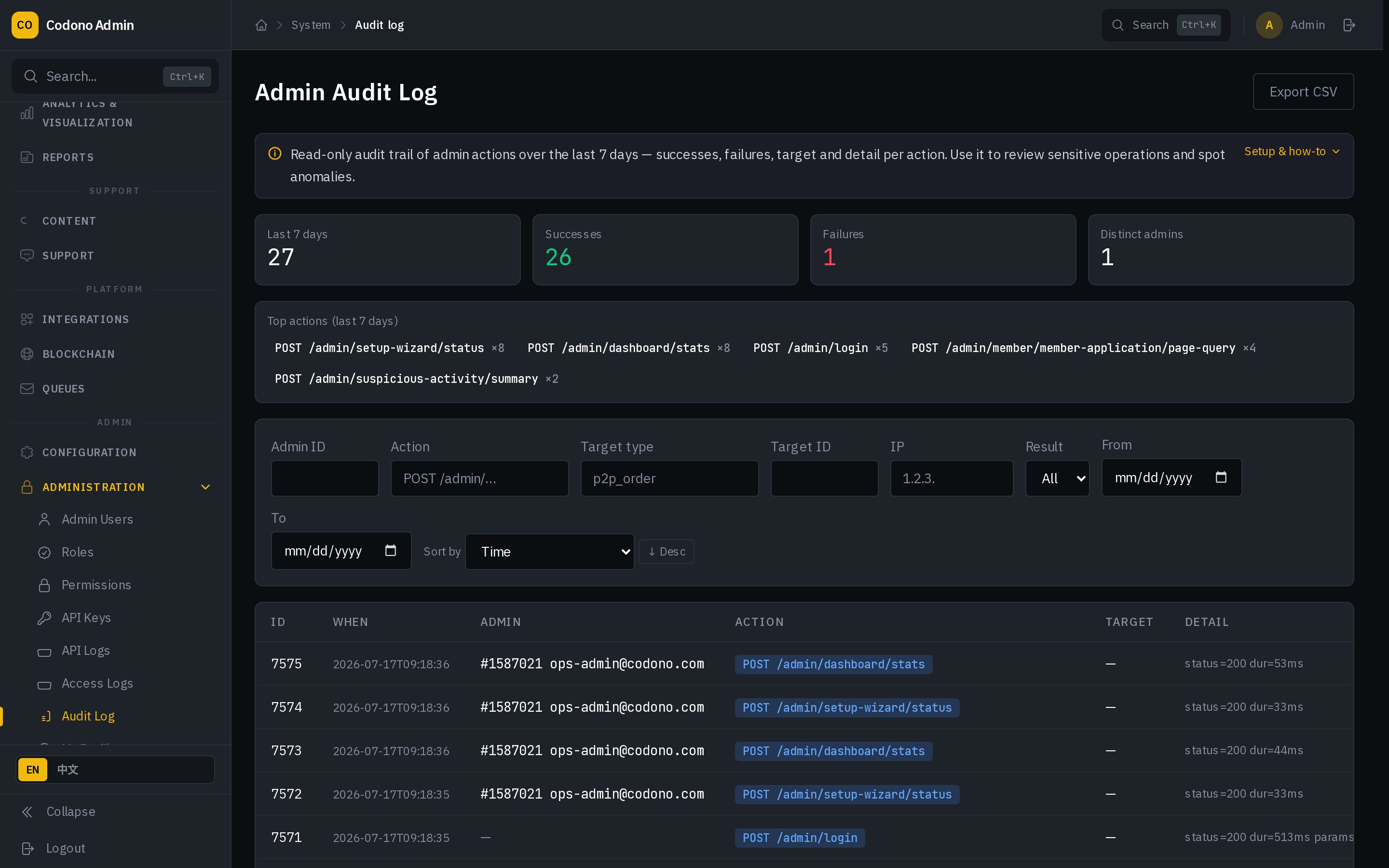This screenshot has height=868, width=1389.
Task: Click the Admin Users person icon
Action: (44, 519)
